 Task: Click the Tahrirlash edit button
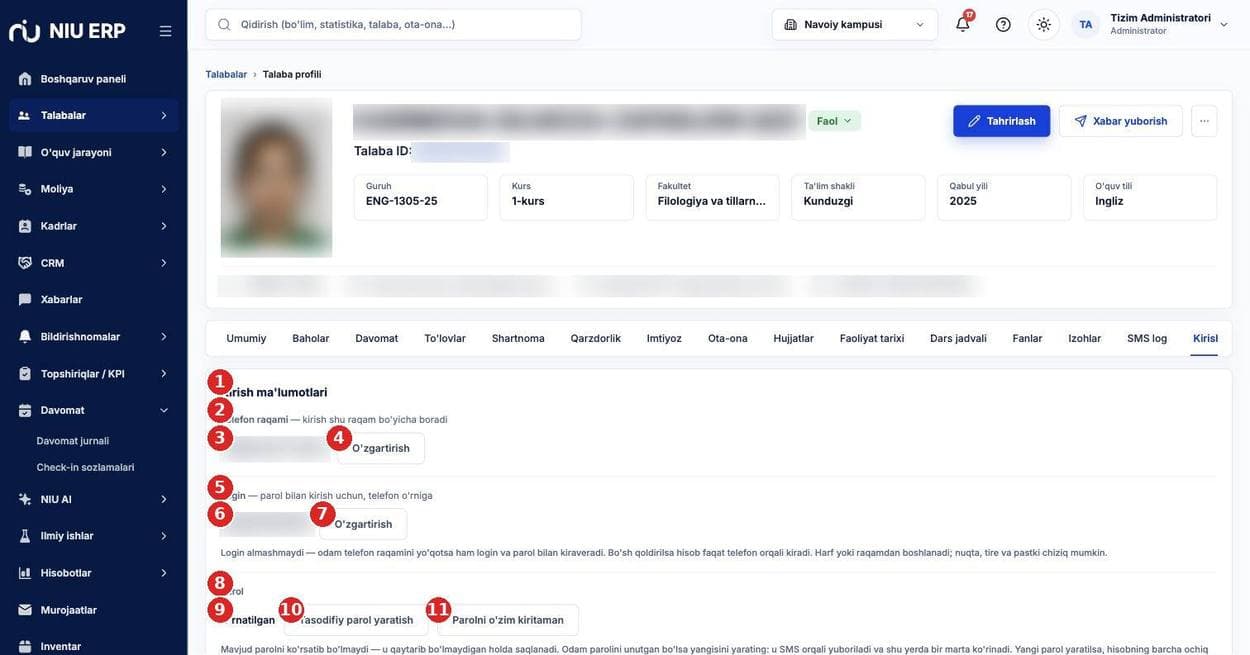click(1002, 121)
